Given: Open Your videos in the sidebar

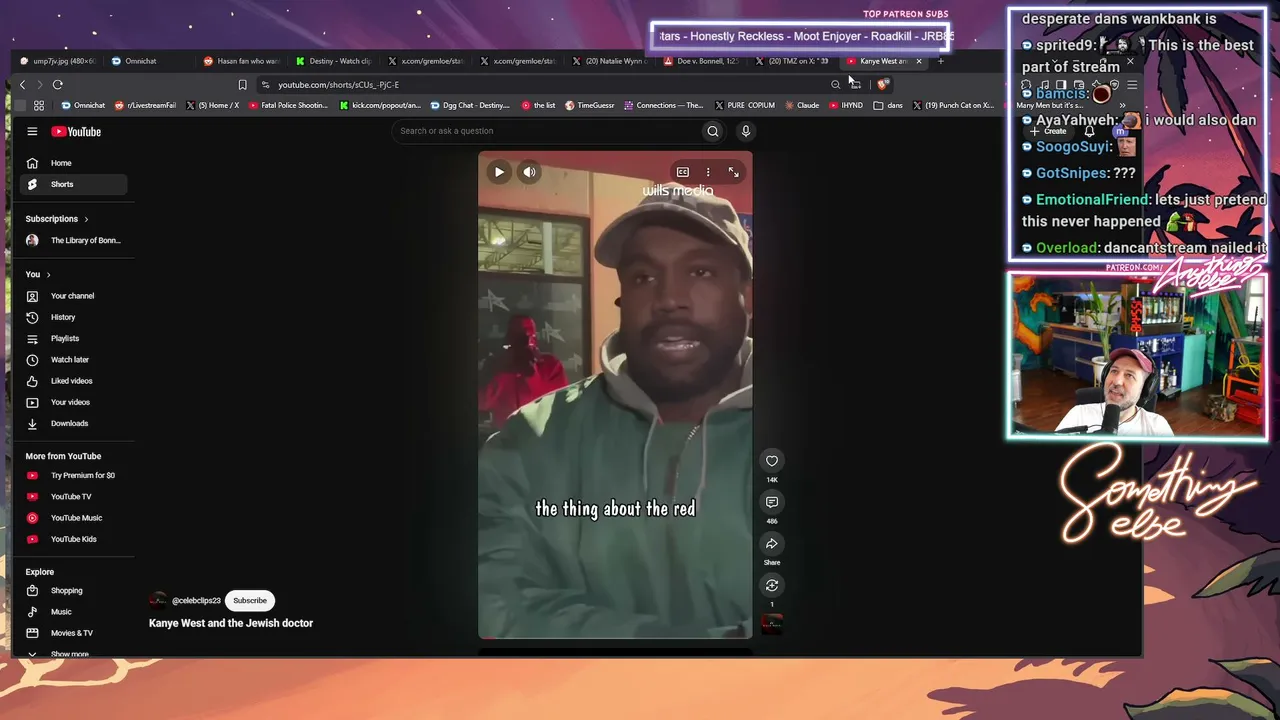Looking at the screenshot, I should point(73,402).
